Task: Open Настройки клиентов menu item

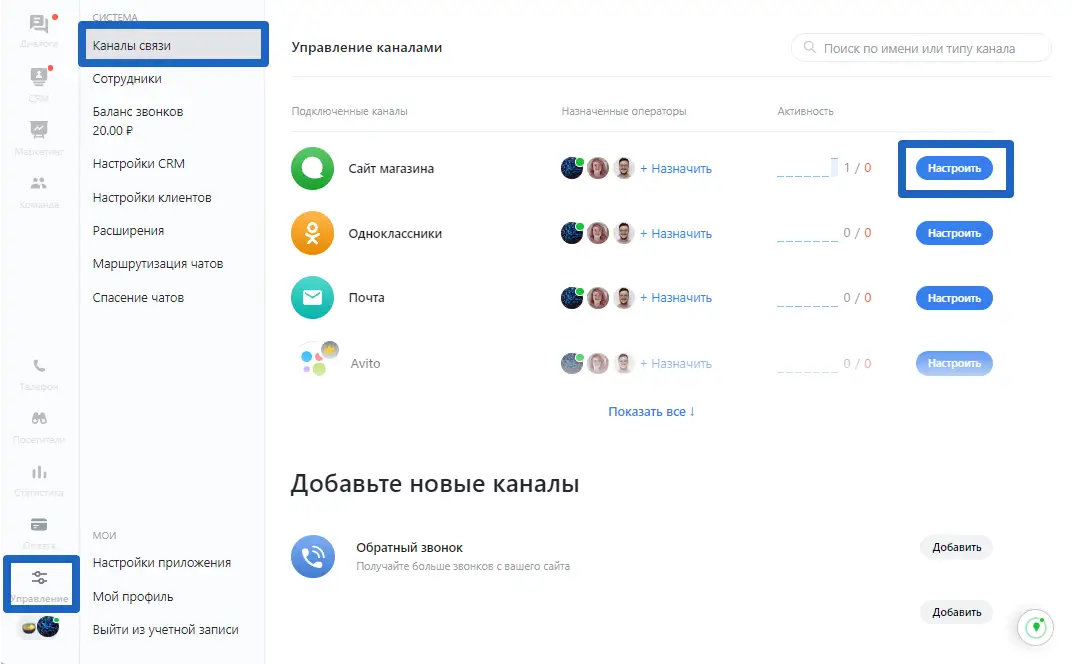Action: pos(152,198)
